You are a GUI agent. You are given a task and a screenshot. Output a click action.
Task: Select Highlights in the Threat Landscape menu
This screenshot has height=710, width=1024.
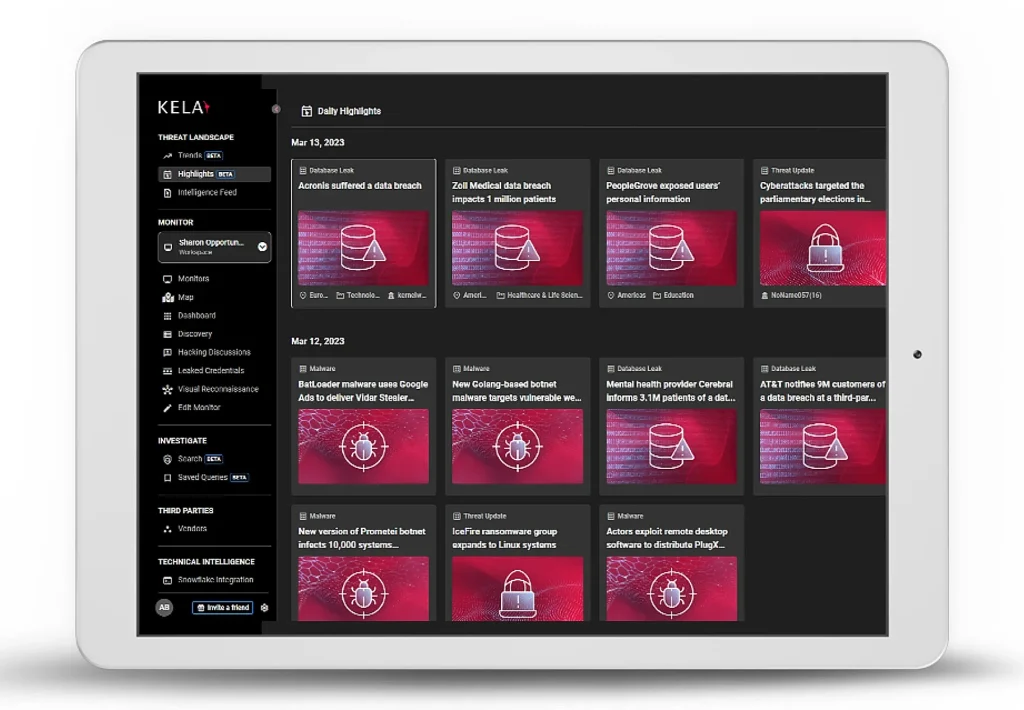tap(196, 174)
